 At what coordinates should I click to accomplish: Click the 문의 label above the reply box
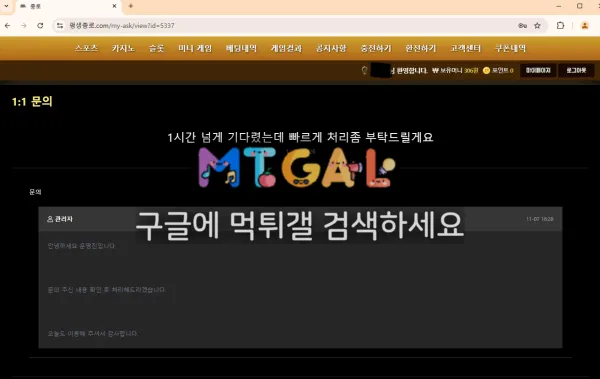35,192
